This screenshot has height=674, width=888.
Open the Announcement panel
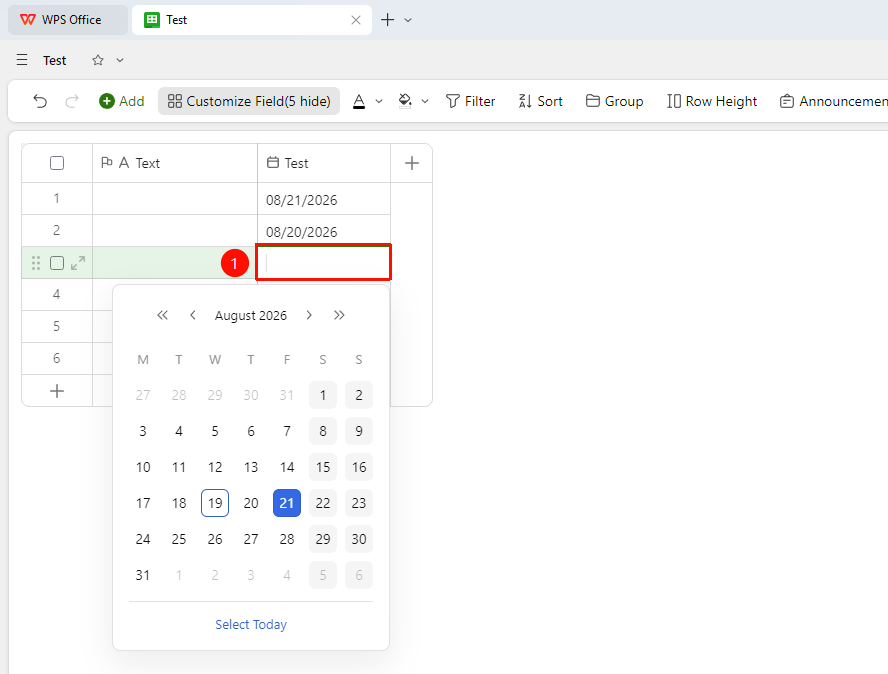pyautogui.click(x=833, y=101)
